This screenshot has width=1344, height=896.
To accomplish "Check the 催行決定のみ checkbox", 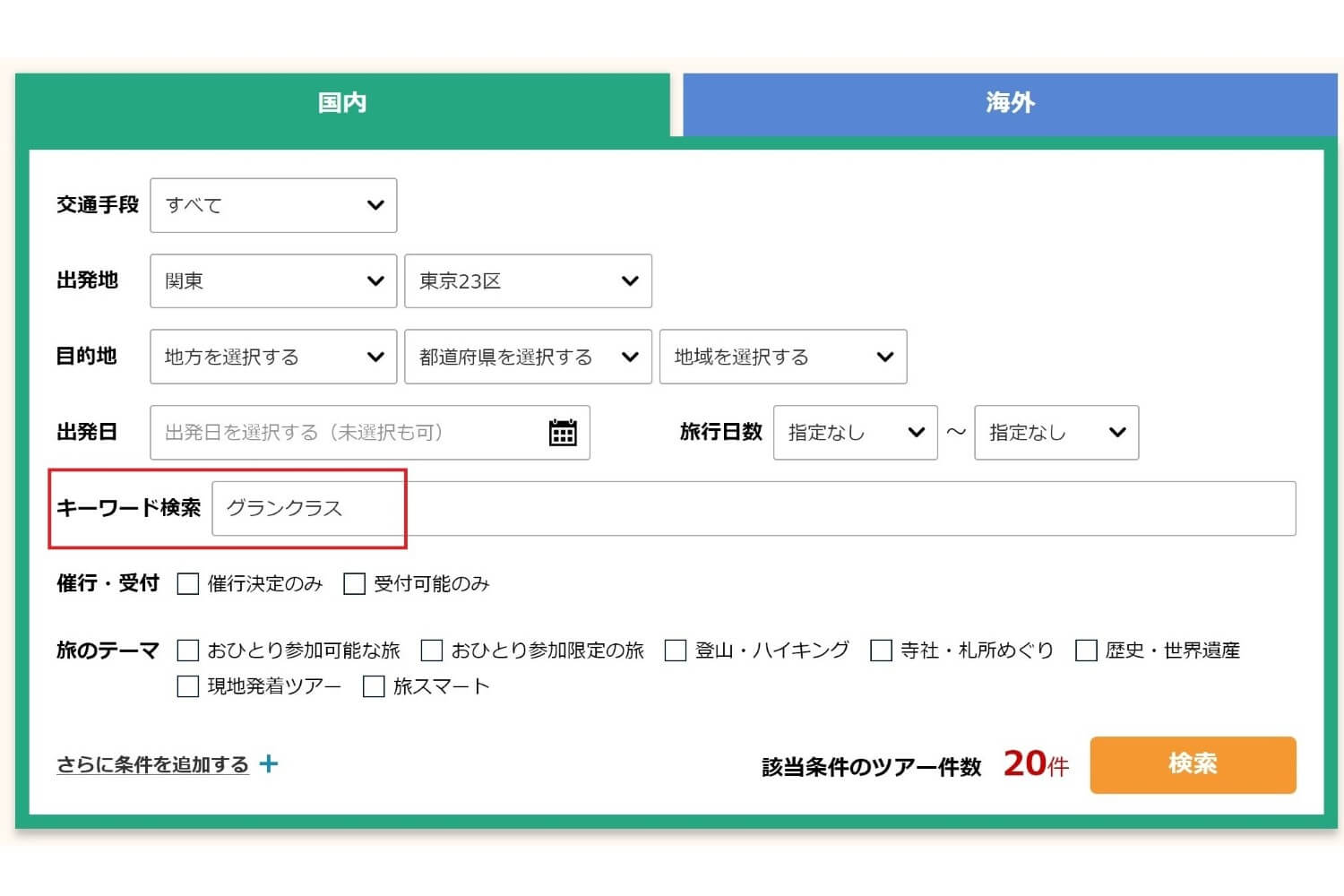I will (188, 584).
